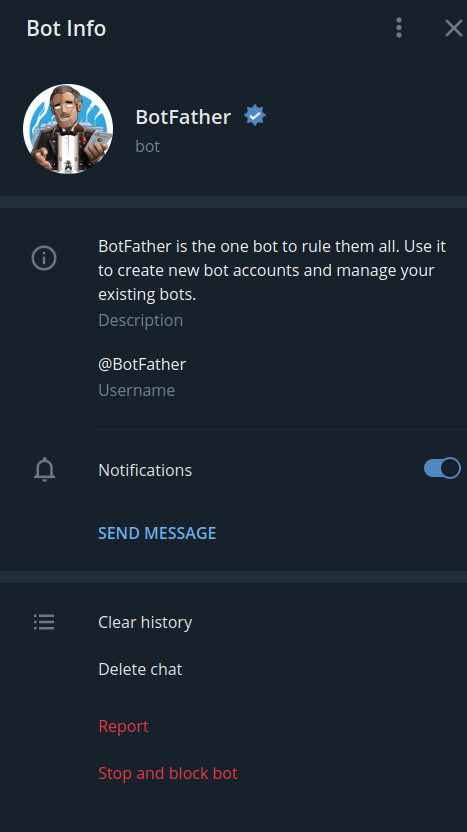This screenshot has height=832, width=467.
Task: Disable the Notifications toggle switch
Action: (x=442, y=469)
